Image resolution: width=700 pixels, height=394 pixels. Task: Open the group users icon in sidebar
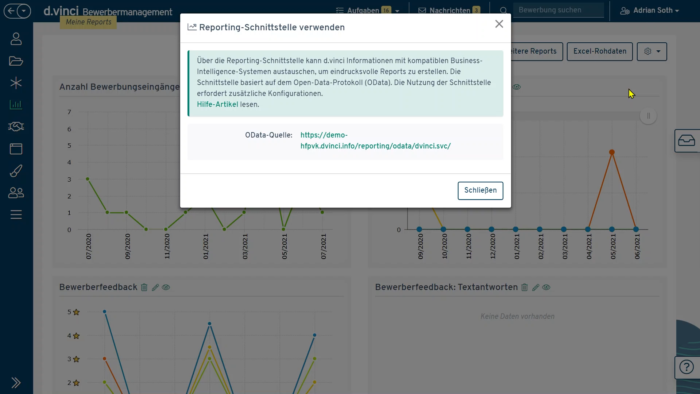tap(16, 193)
